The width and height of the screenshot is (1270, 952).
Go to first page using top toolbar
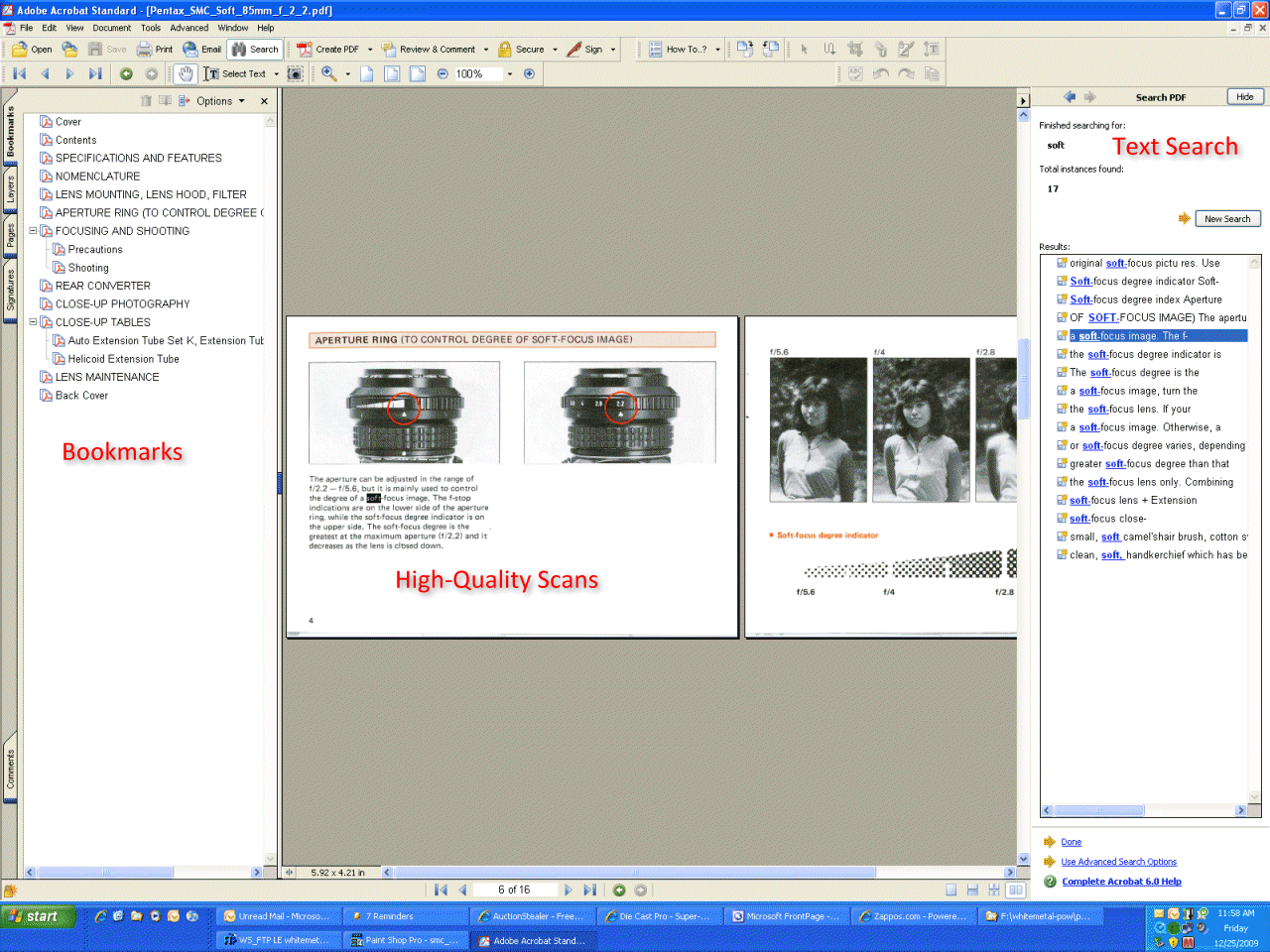click(20, 73)
